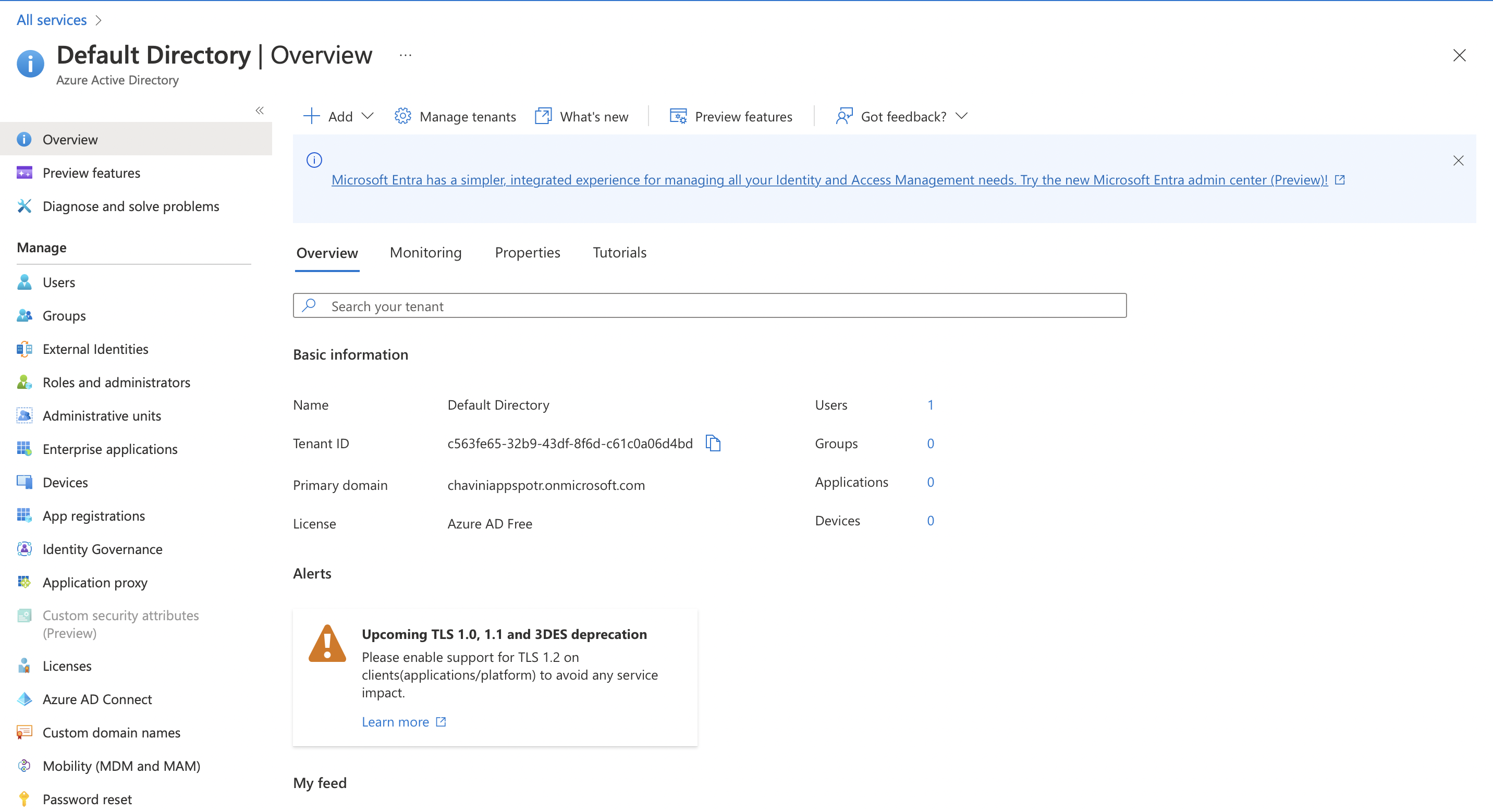Click the Enterprise applications icon
This screenshot has width=1493, height=812.
point(25,449)
